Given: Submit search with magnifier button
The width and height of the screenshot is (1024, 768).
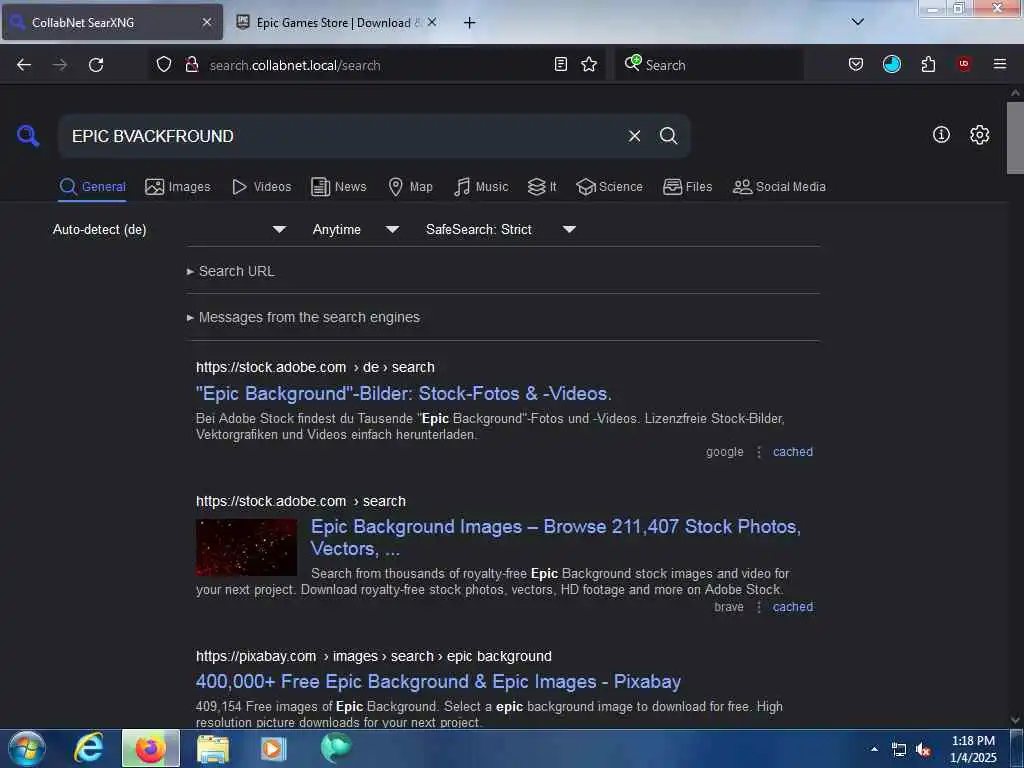Looking at the screenshot, I should [x=668, y=135].
